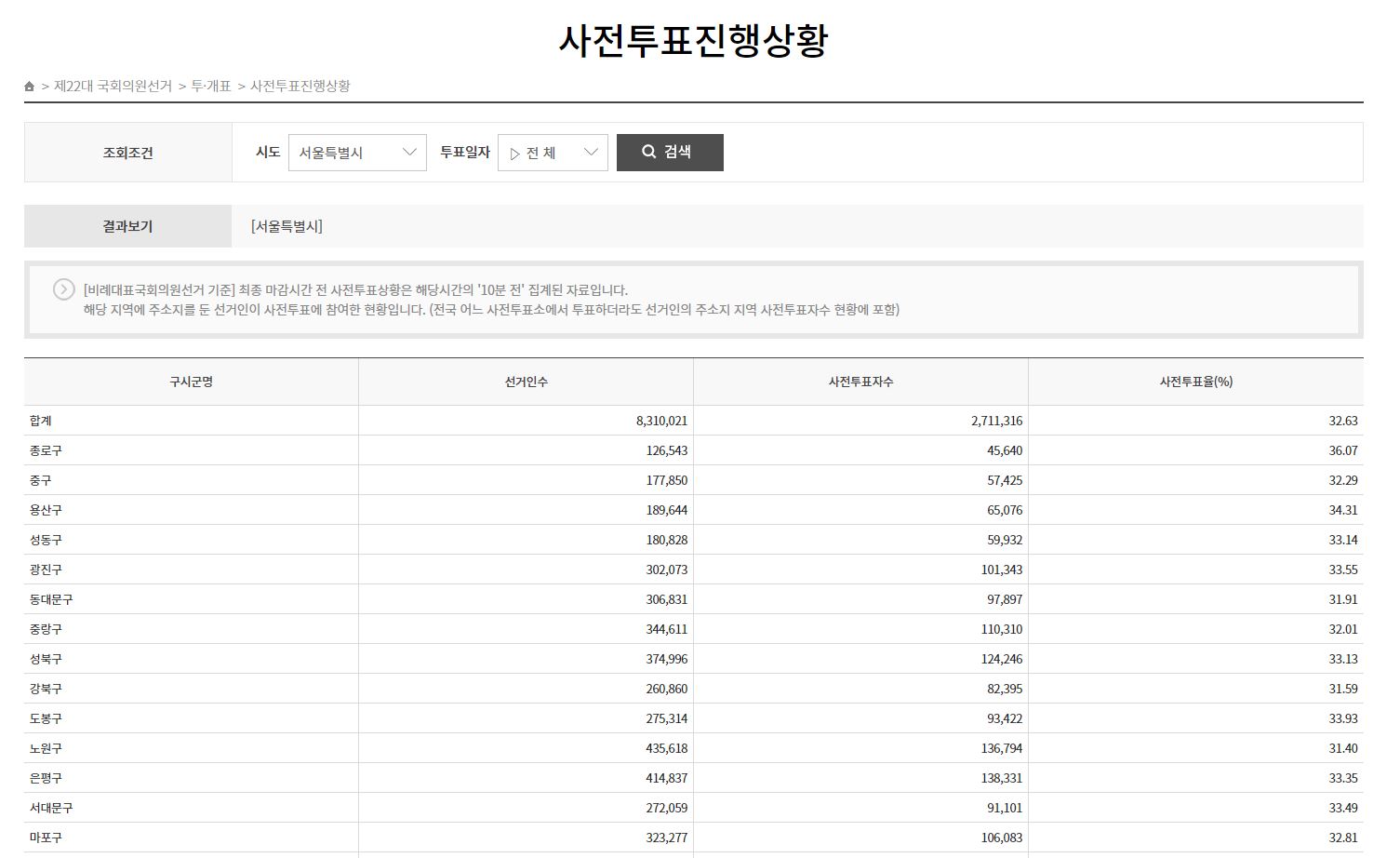The image size is (1400, 858).
Task: Open the 시도 dropdown showing 서울특별시
Action: pos(357,152)
